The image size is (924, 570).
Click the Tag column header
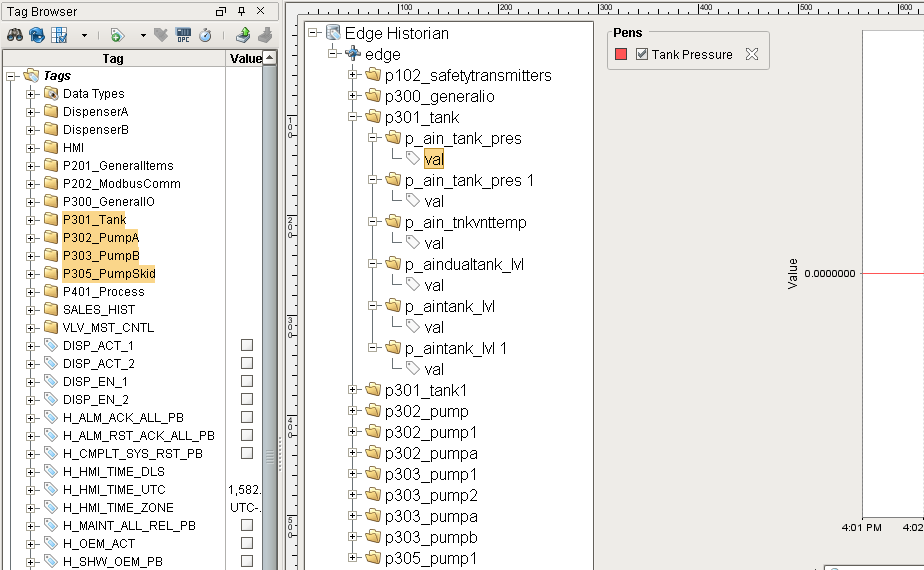pyautogui.click(x=114, y=58)
